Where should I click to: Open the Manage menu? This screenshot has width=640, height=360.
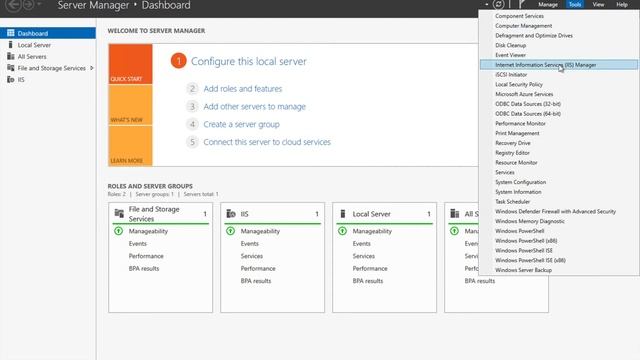(x=548, y=4)
